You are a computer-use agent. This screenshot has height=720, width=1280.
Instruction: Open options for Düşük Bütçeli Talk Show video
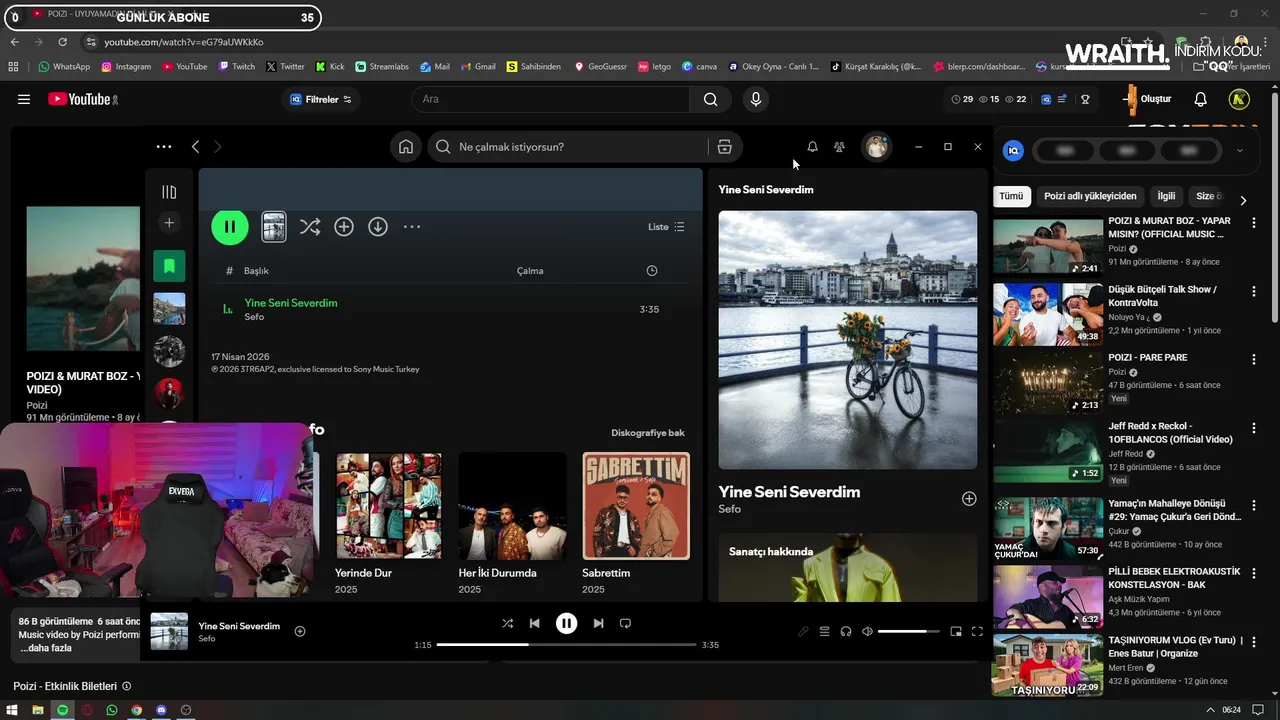point(1254,291)
